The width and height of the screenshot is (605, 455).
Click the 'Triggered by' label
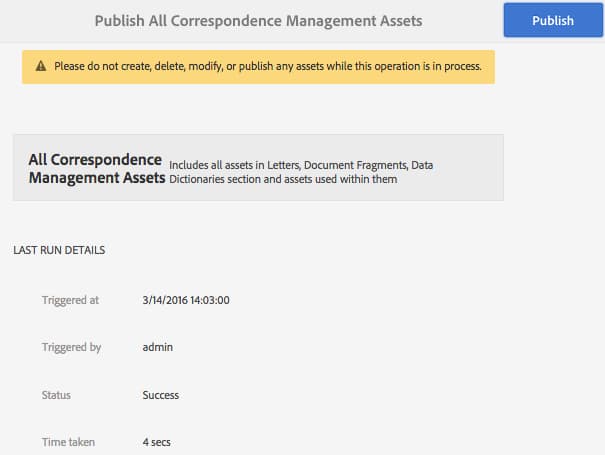(x=71, y=347)
